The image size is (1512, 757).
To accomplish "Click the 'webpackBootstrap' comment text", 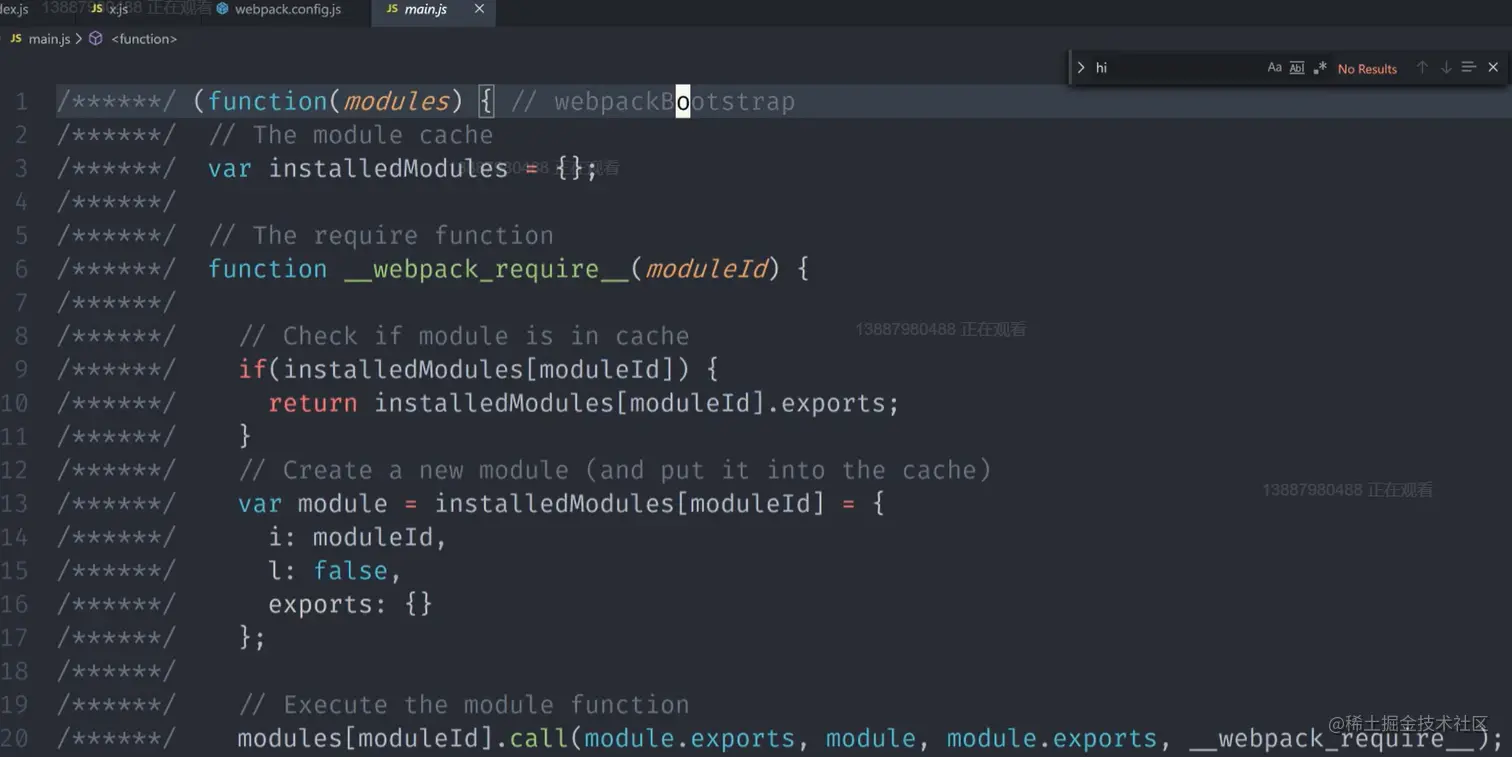I will [x=675, y=102].
